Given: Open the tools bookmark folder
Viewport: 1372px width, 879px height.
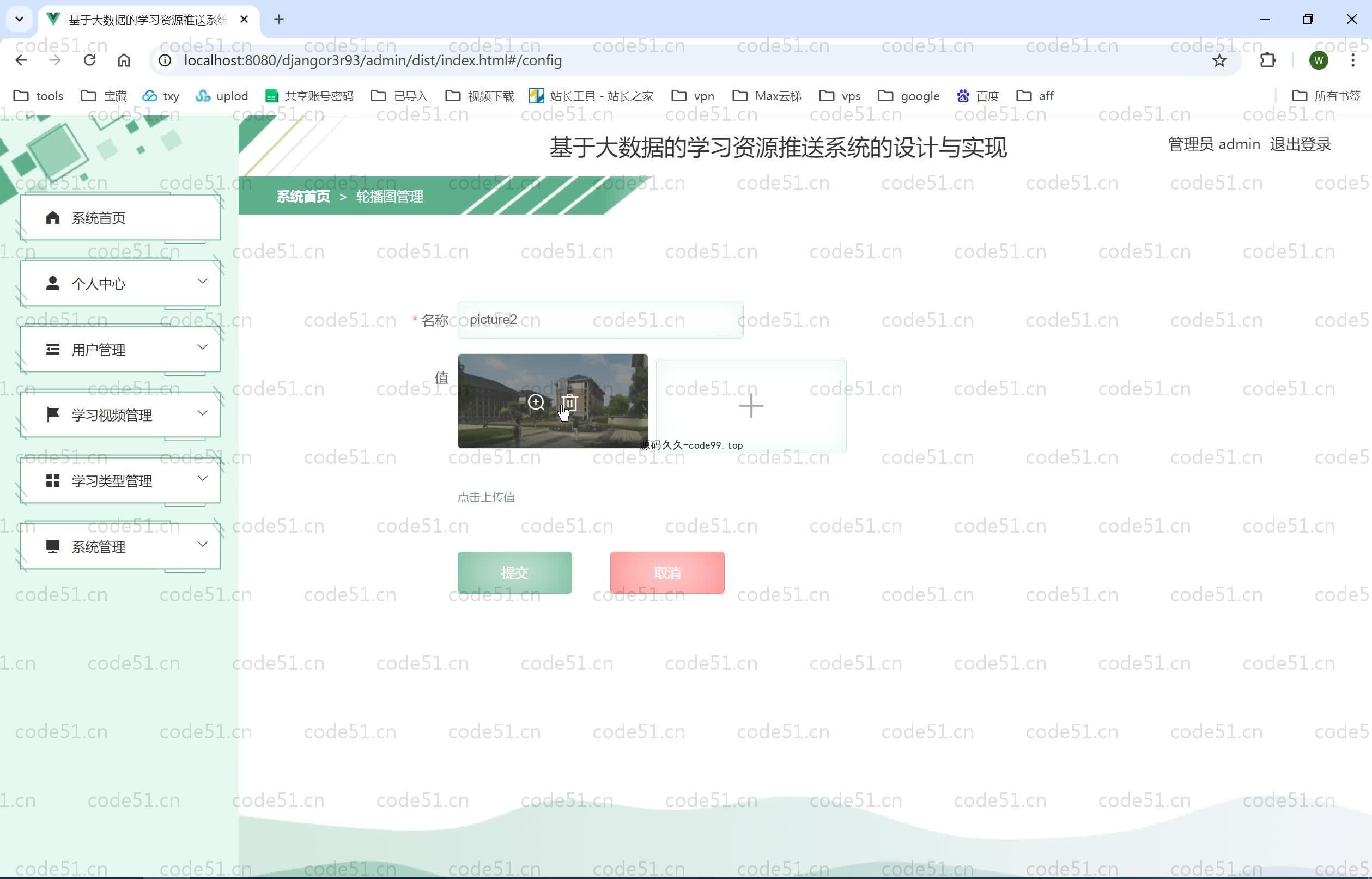Looking at the screenshot, I should pyautogui.click(x=38, y=96).
